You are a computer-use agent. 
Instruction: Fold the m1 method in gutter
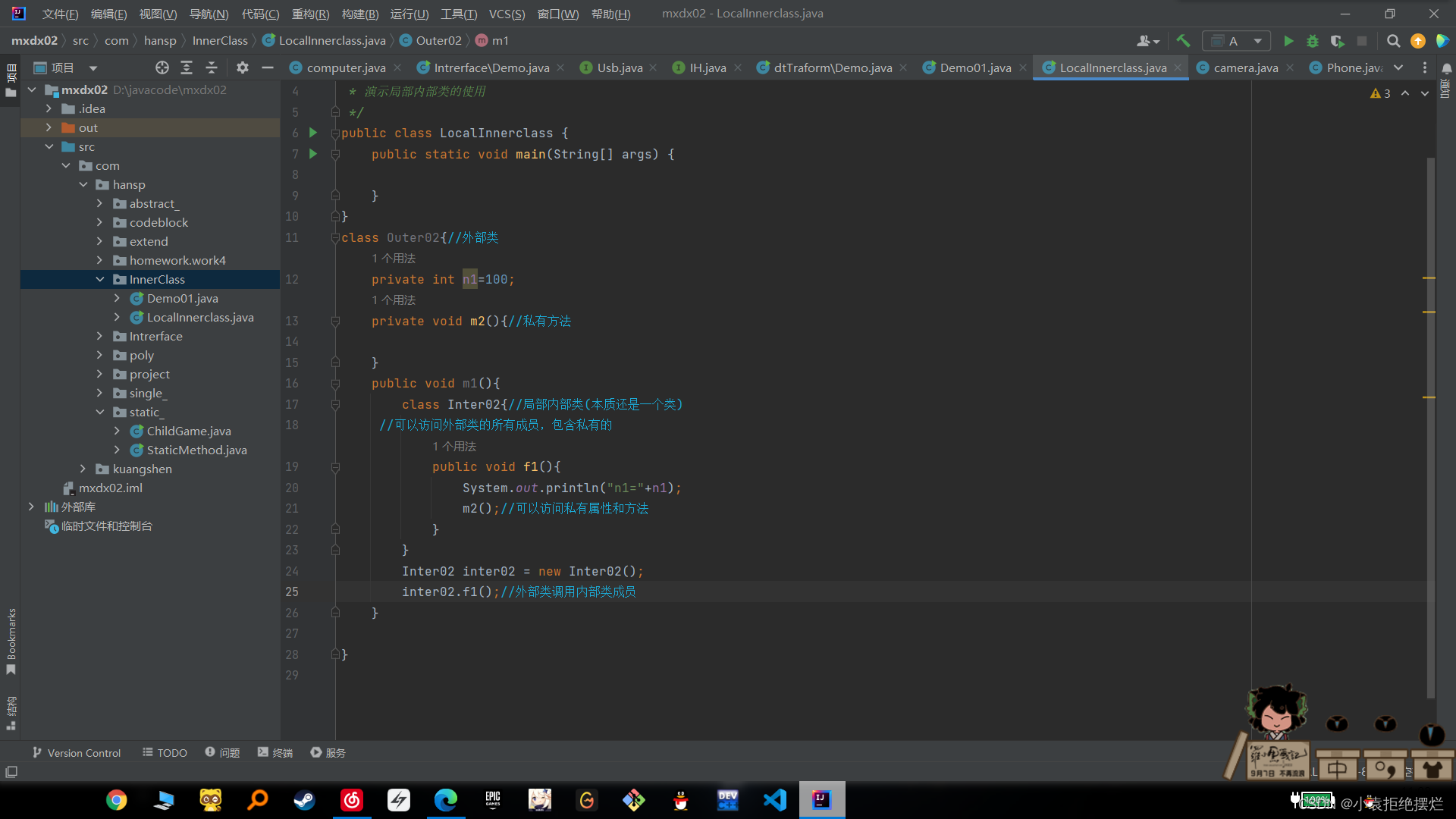[x=334, y=384]
